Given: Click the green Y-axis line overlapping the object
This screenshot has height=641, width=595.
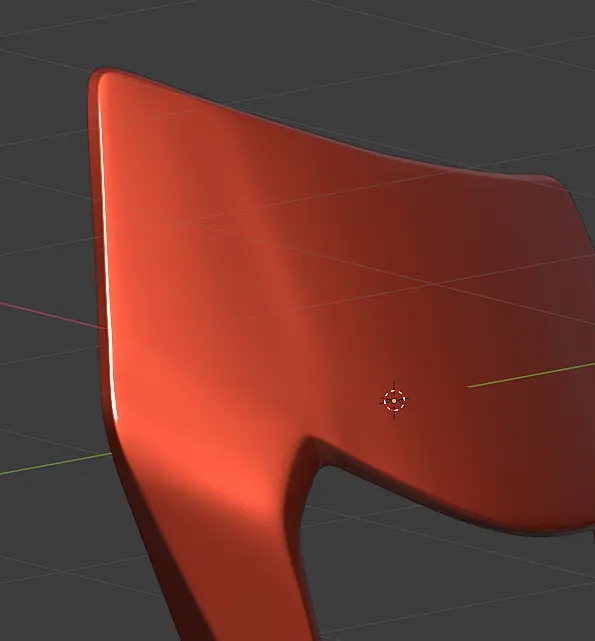Looking at the screenshot, I should click(531, 374).
